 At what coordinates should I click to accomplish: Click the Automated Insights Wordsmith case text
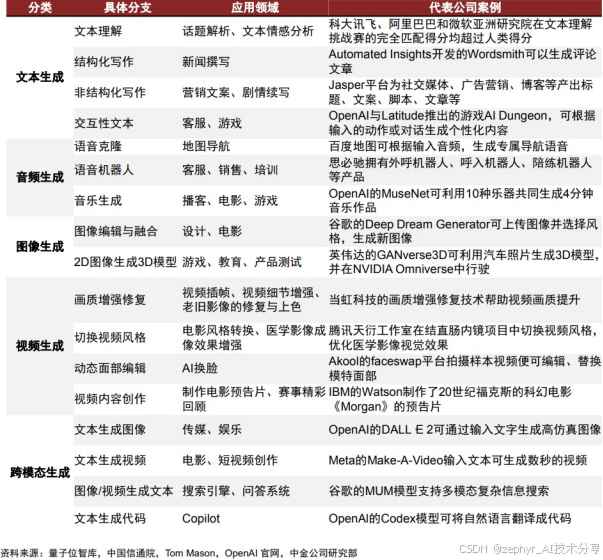(462, 62)
